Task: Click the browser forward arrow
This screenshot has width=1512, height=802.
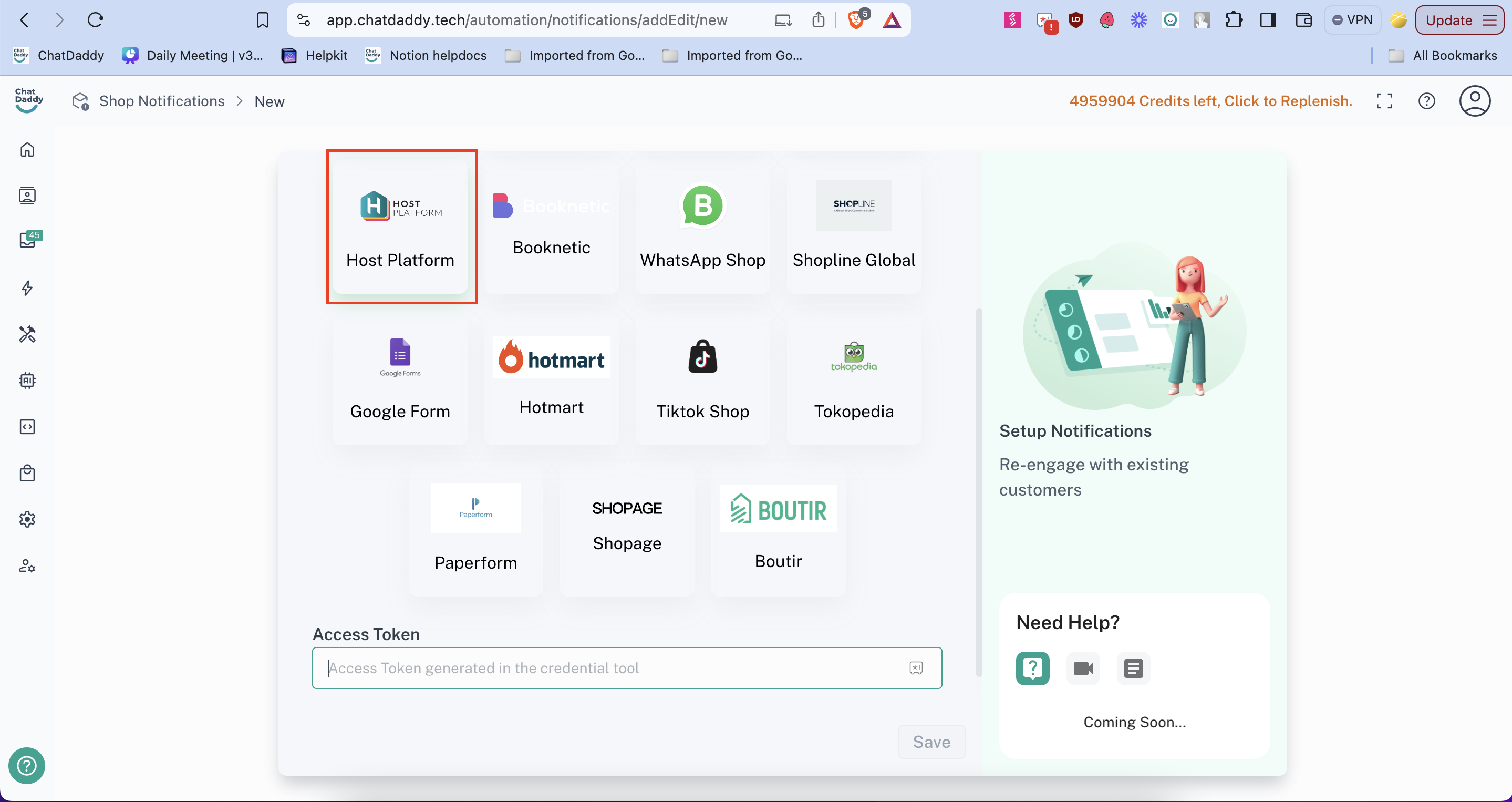Action: [x=59, y=20]
